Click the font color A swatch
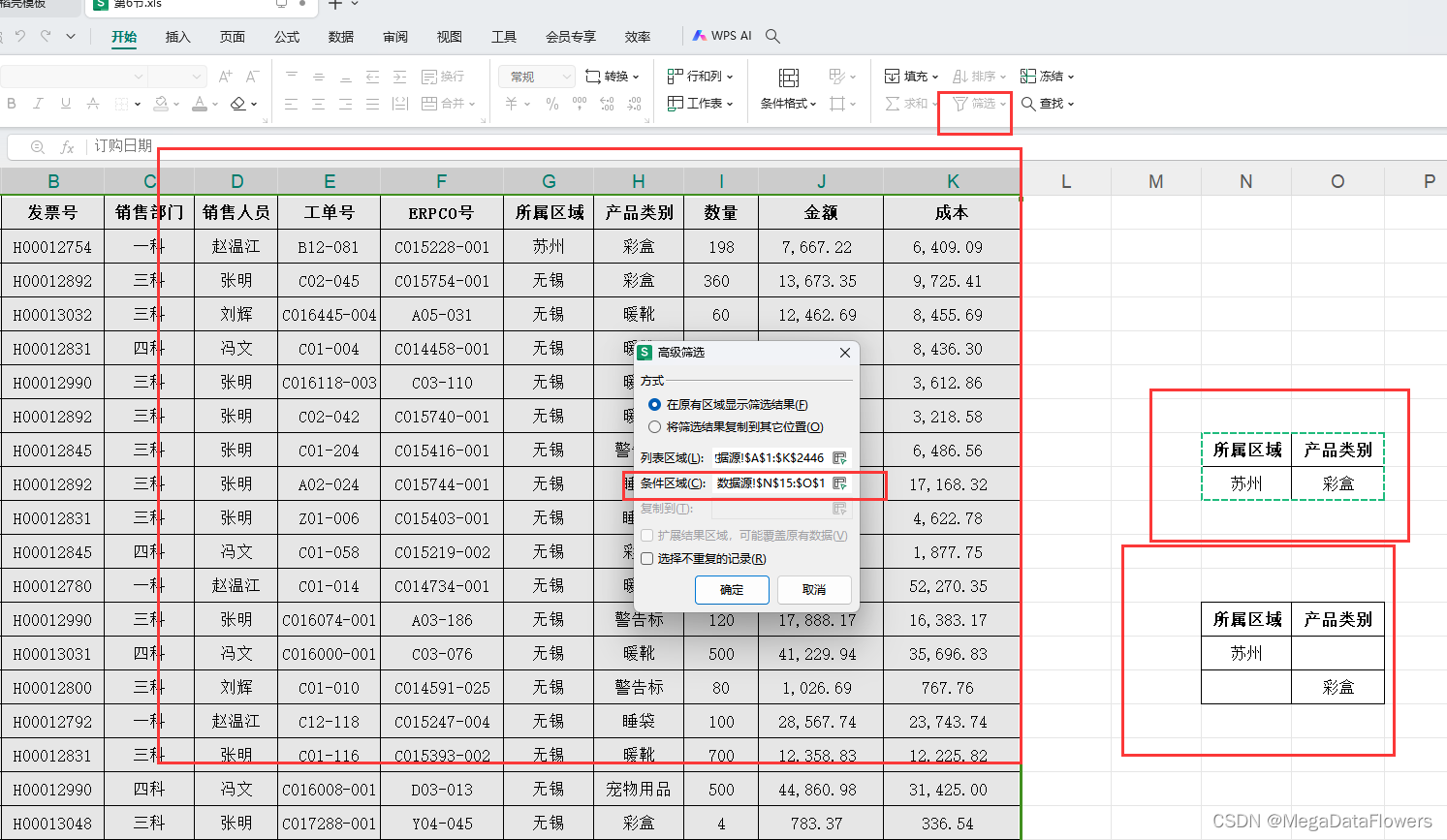1447x840 pixels. pos(200,104)
